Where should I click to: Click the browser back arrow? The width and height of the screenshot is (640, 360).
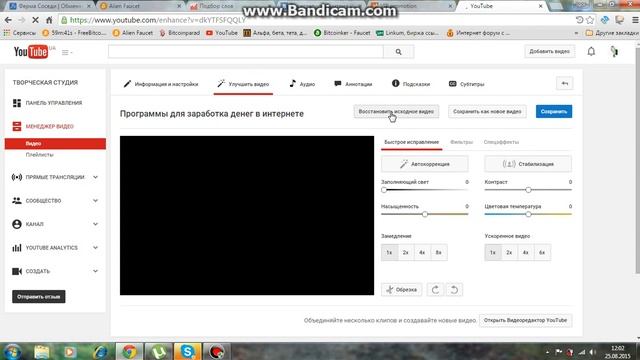8,20
